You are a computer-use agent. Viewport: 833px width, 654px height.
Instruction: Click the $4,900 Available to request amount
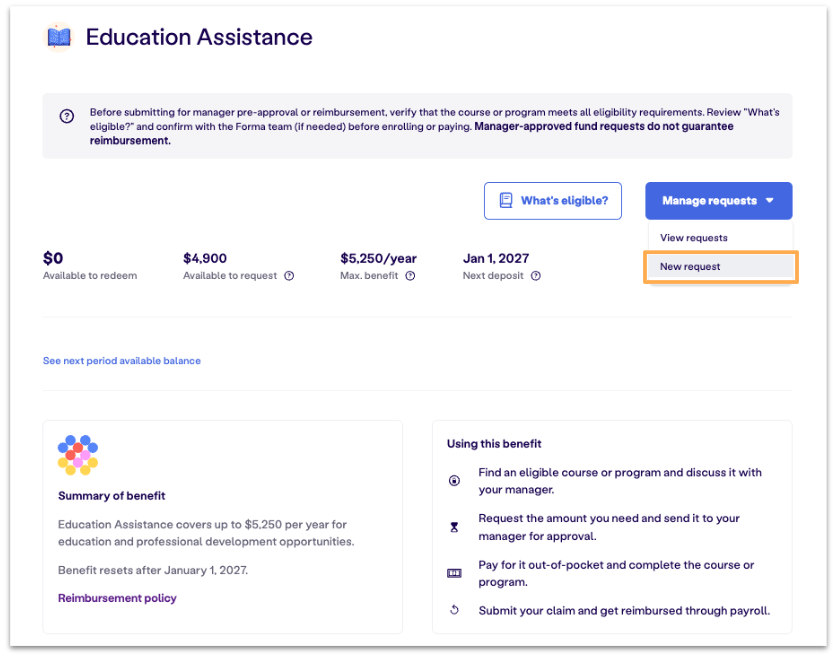[x=205, y=258]
